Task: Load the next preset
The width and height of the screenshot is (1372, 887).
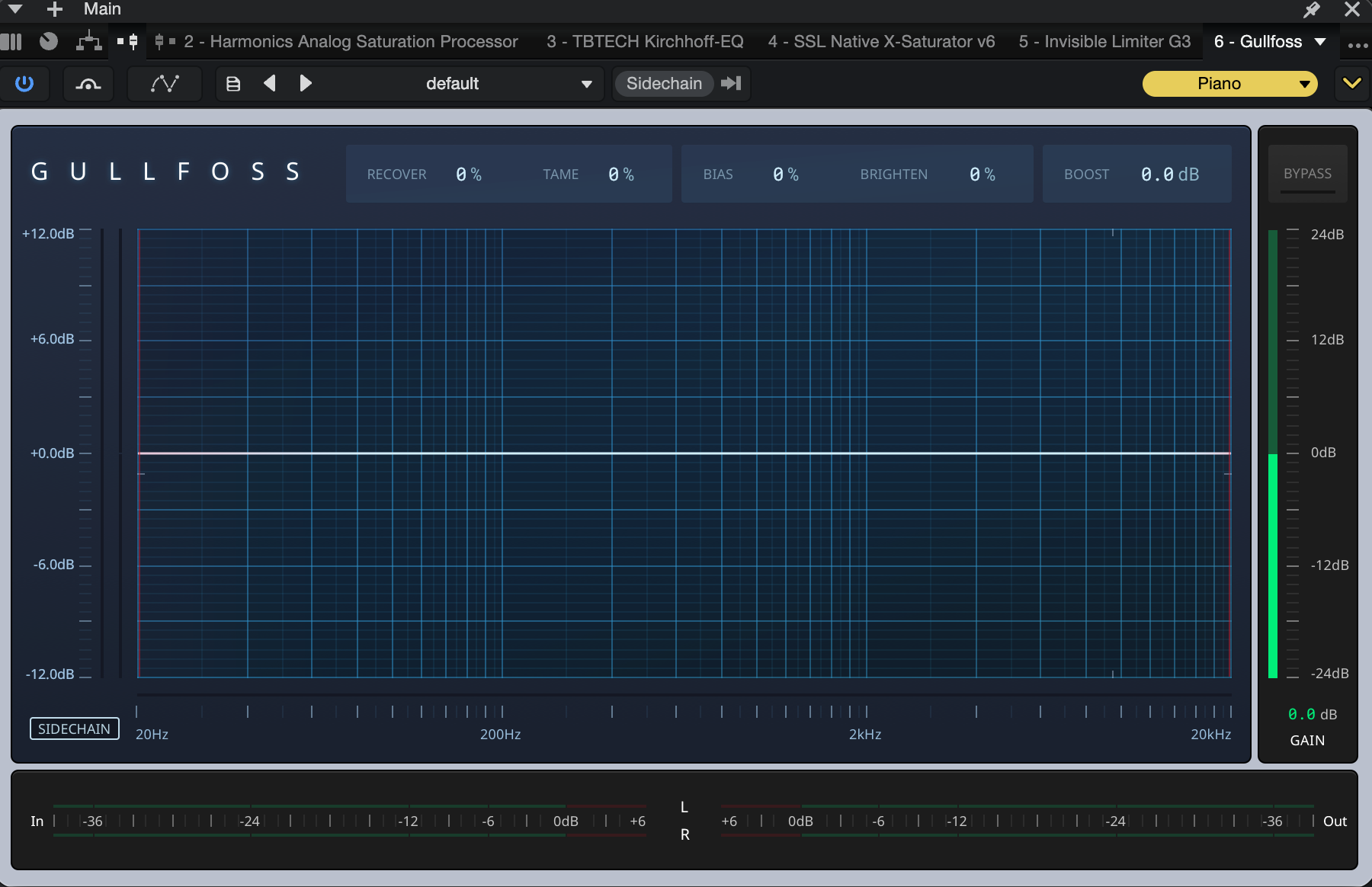Action: pos(306,83)
